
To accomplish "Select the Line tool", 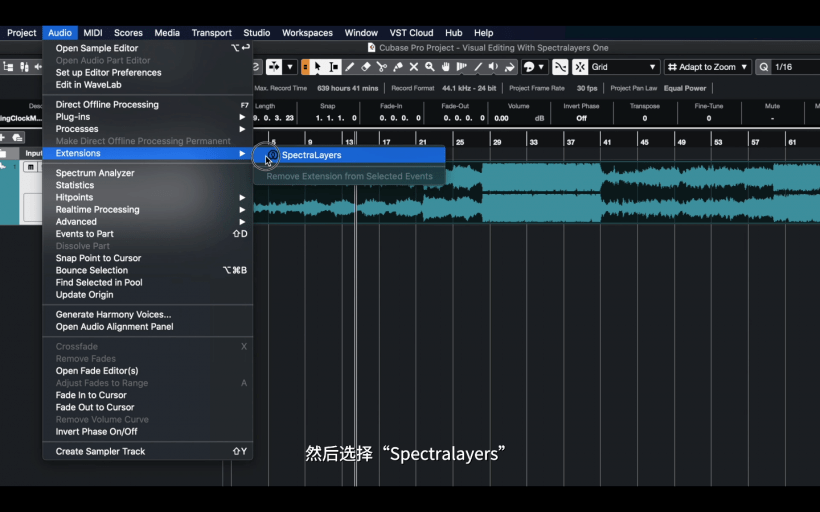I will 477,67.
